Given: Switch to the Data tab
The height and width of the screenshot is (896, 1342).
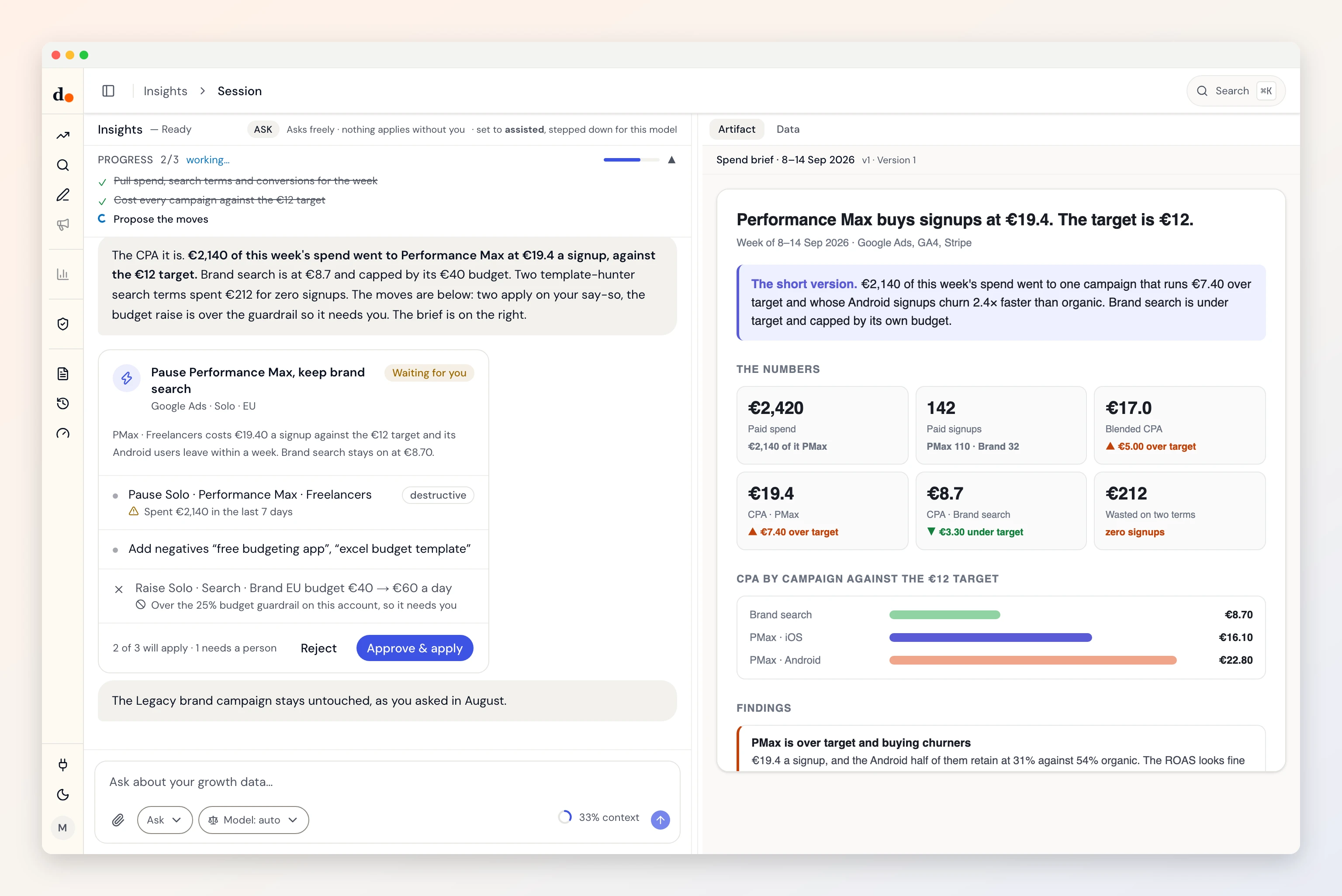Looking at the screenshot, I should click(x=788, y=129).
